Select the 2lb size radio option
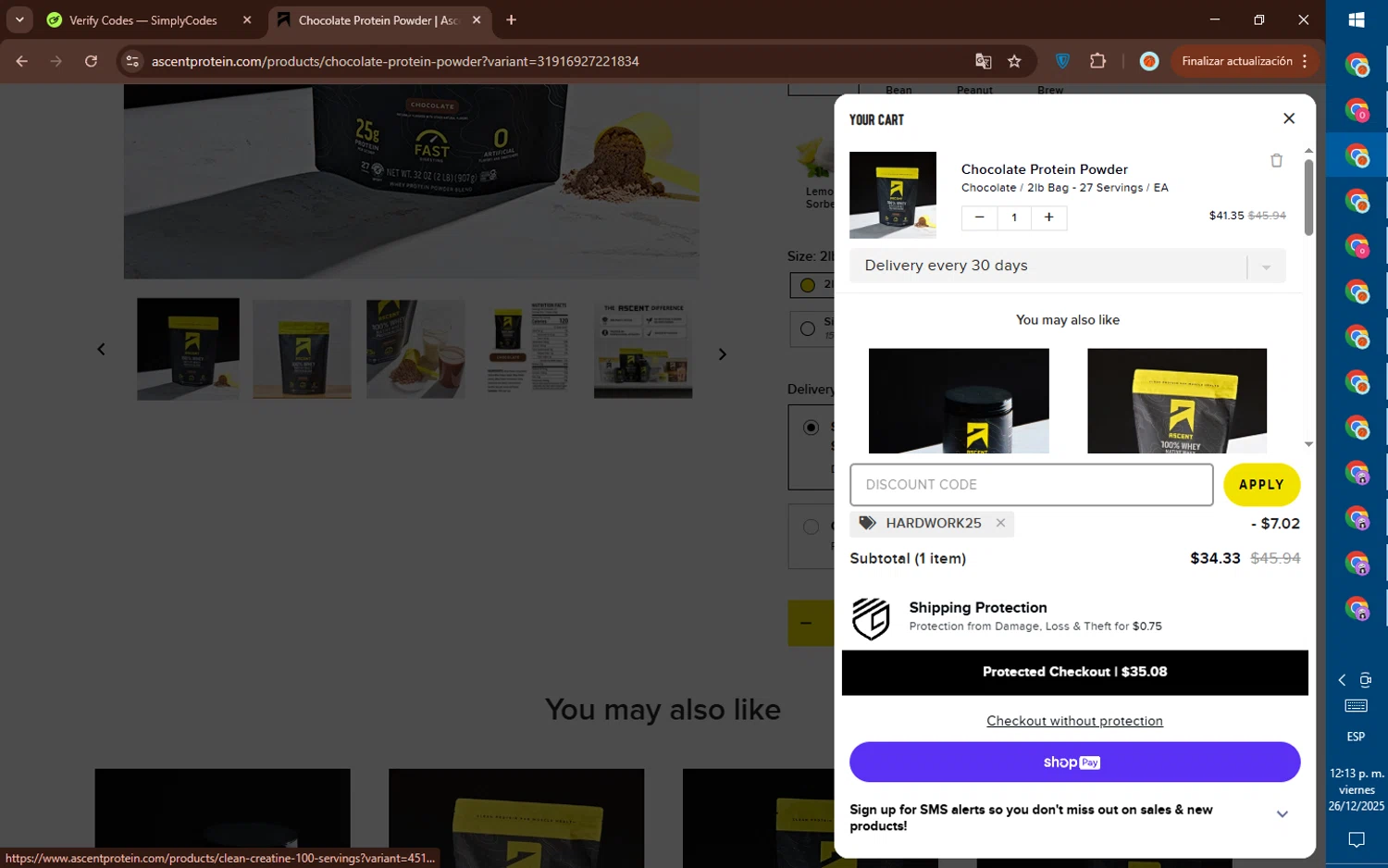 point(808,285)
